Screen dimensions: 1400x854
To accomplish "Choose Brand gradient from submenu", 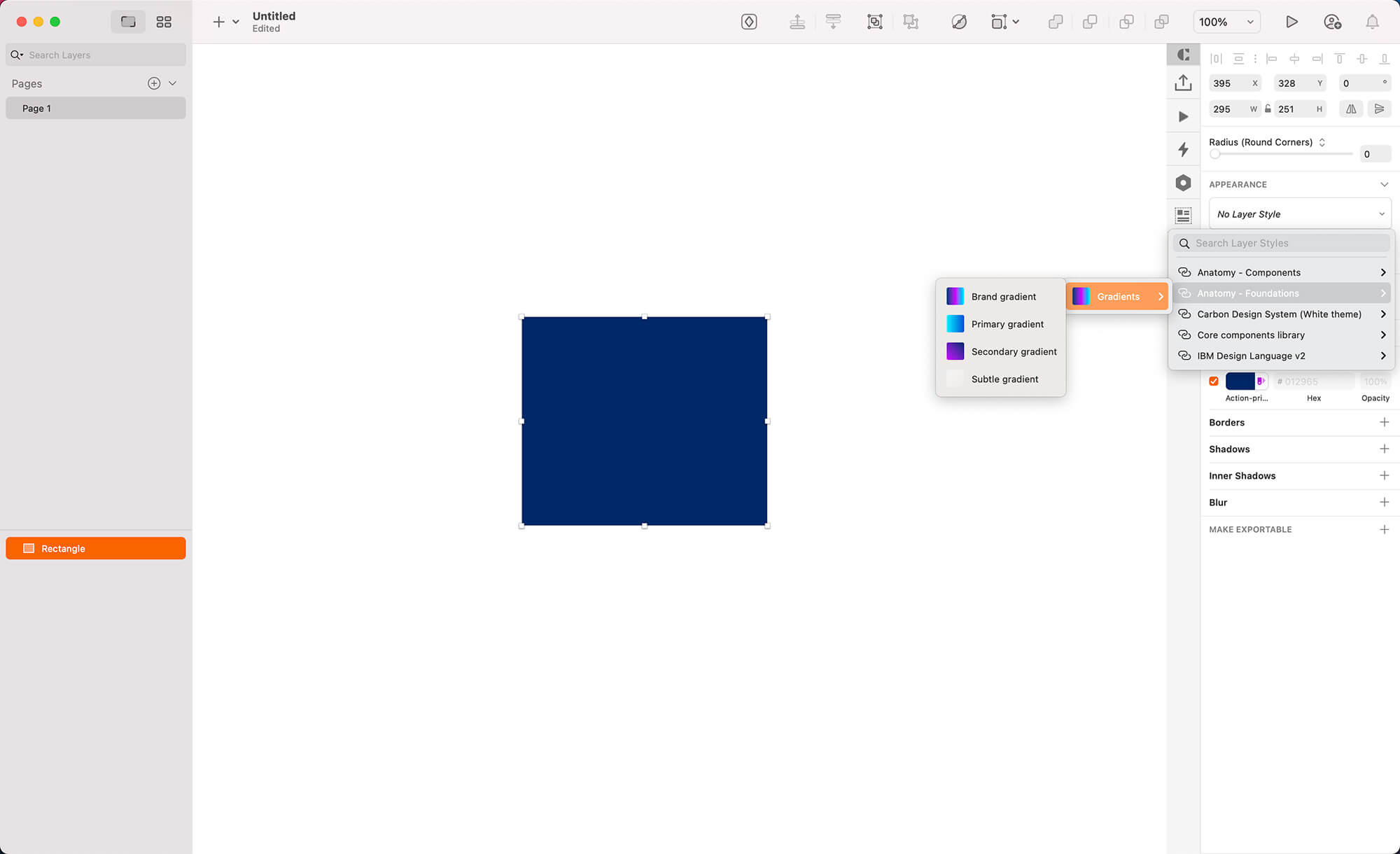I will 1002,297.
